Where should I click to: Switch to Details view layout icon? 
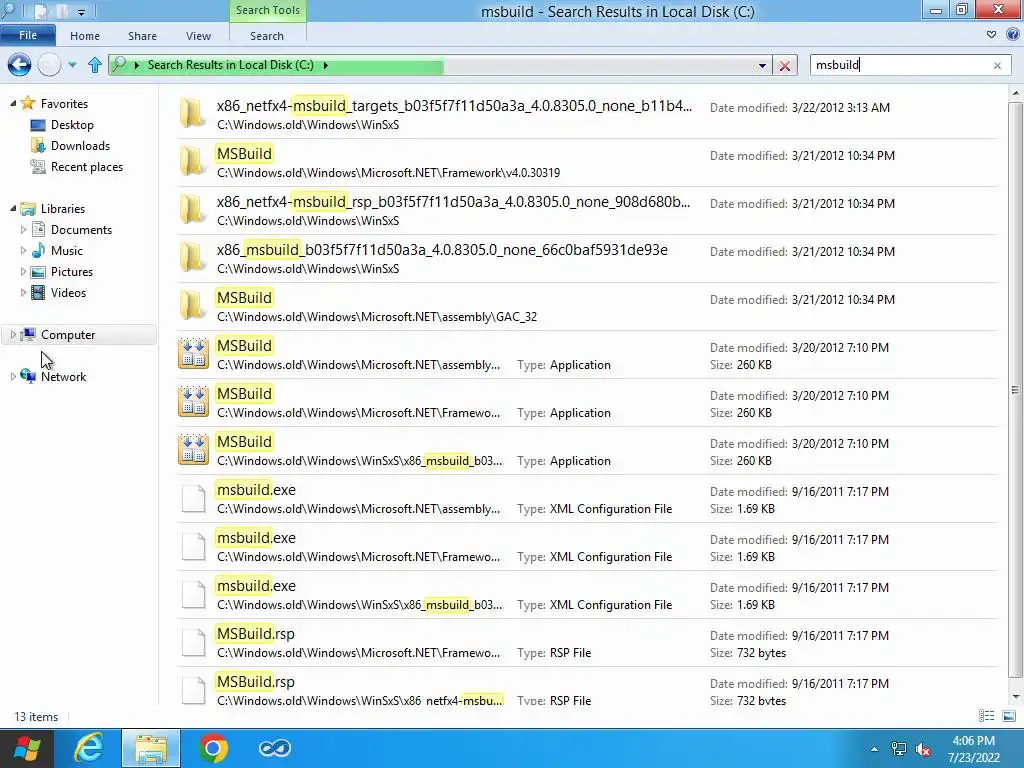[x=986, y=716]
